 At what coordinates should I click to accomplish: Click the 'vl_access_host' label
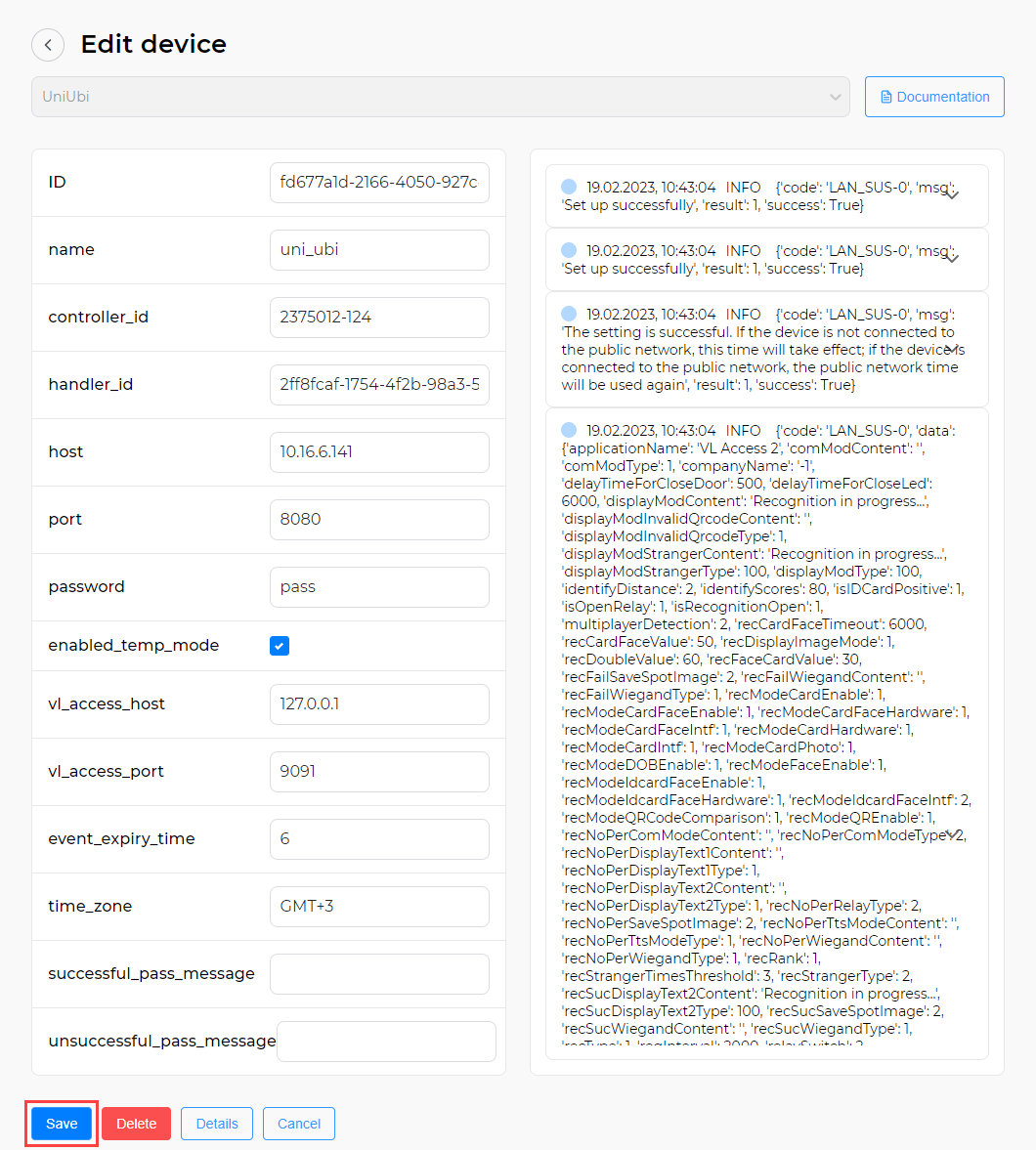tap(107, 704)
